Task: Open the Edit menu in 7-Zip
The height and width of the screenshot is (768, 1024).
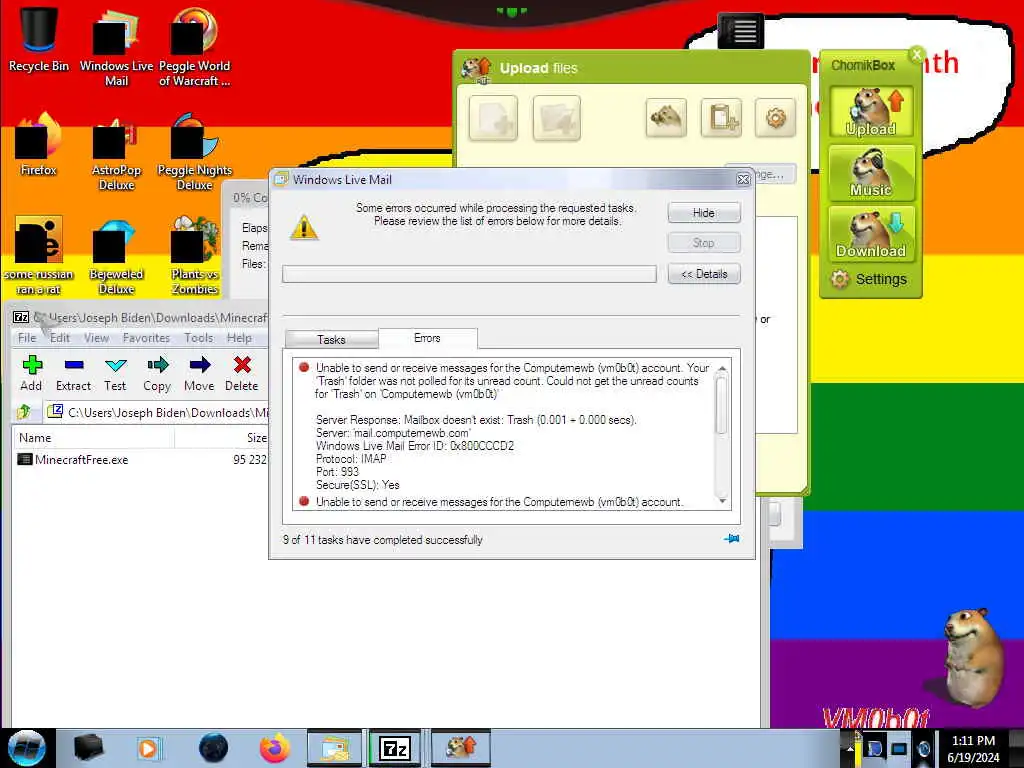Action: [59, 338]
